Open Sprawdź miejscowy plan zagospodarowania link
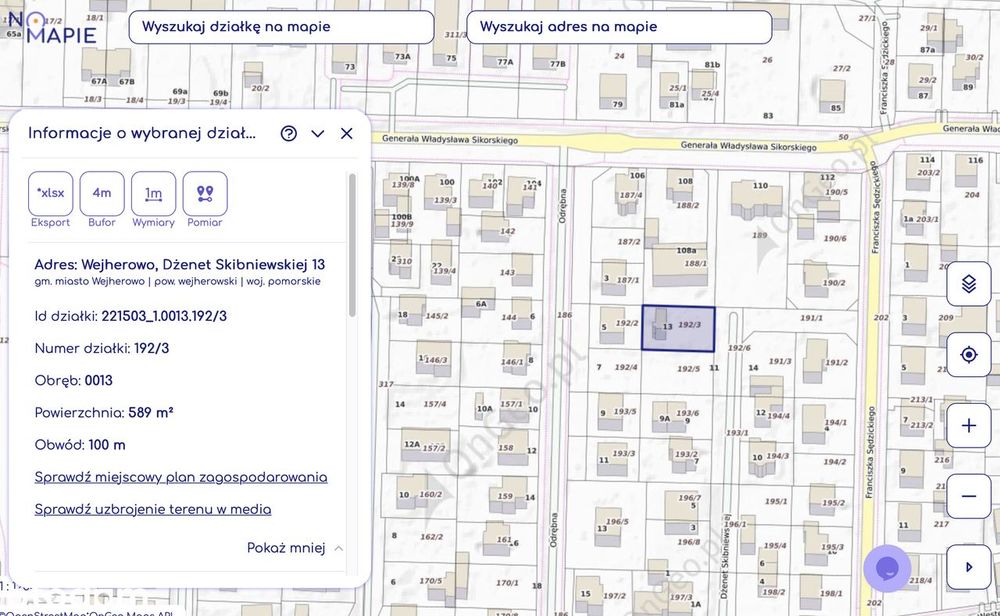1000x616 pixels. pos(181,478)
